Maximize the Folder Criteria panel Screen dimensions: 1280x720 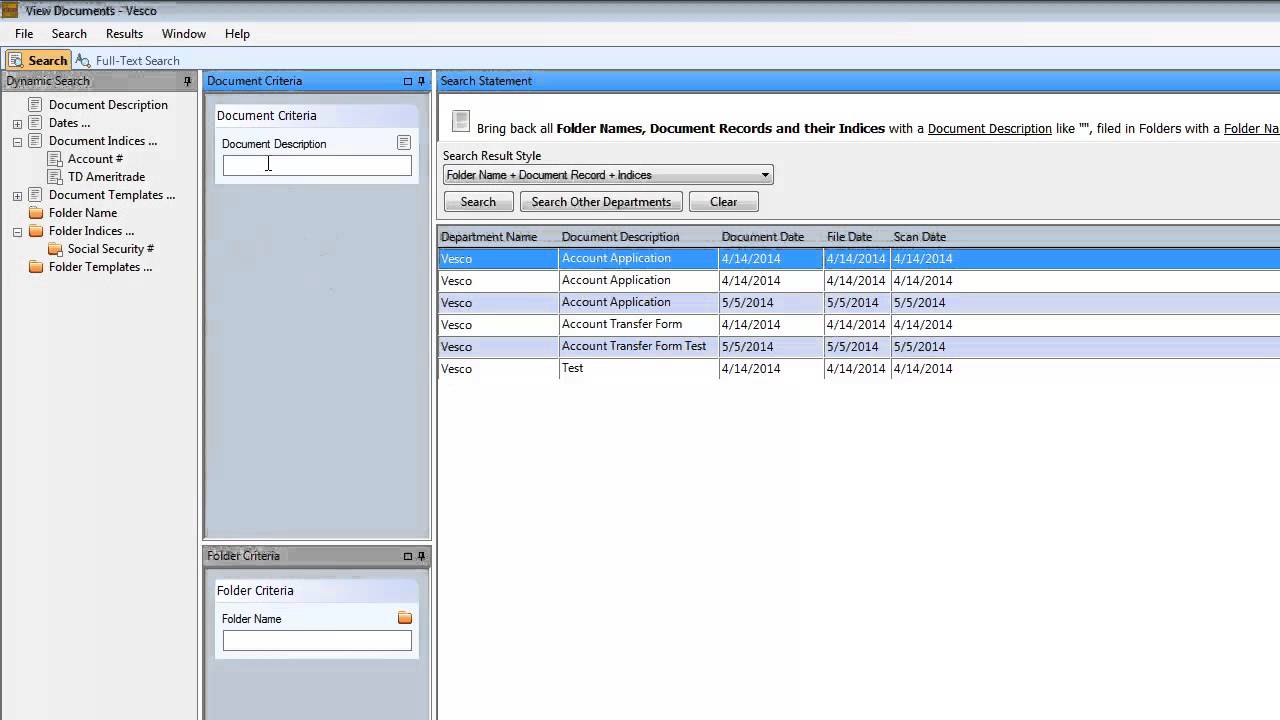point(408,556)
